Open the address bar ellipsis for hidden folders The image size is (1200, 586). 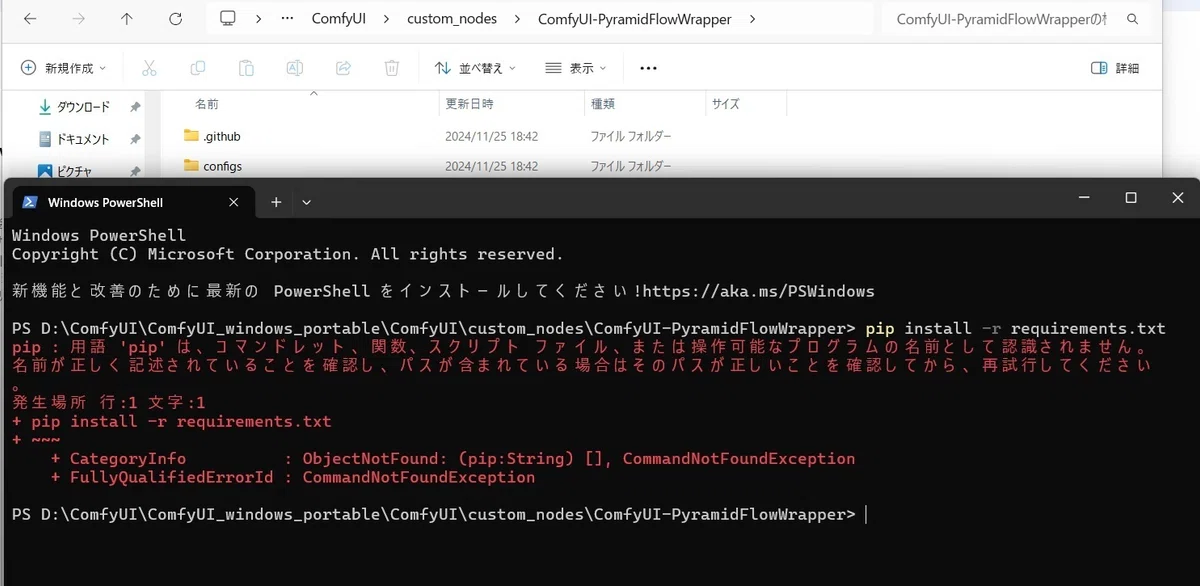(288, 19)
